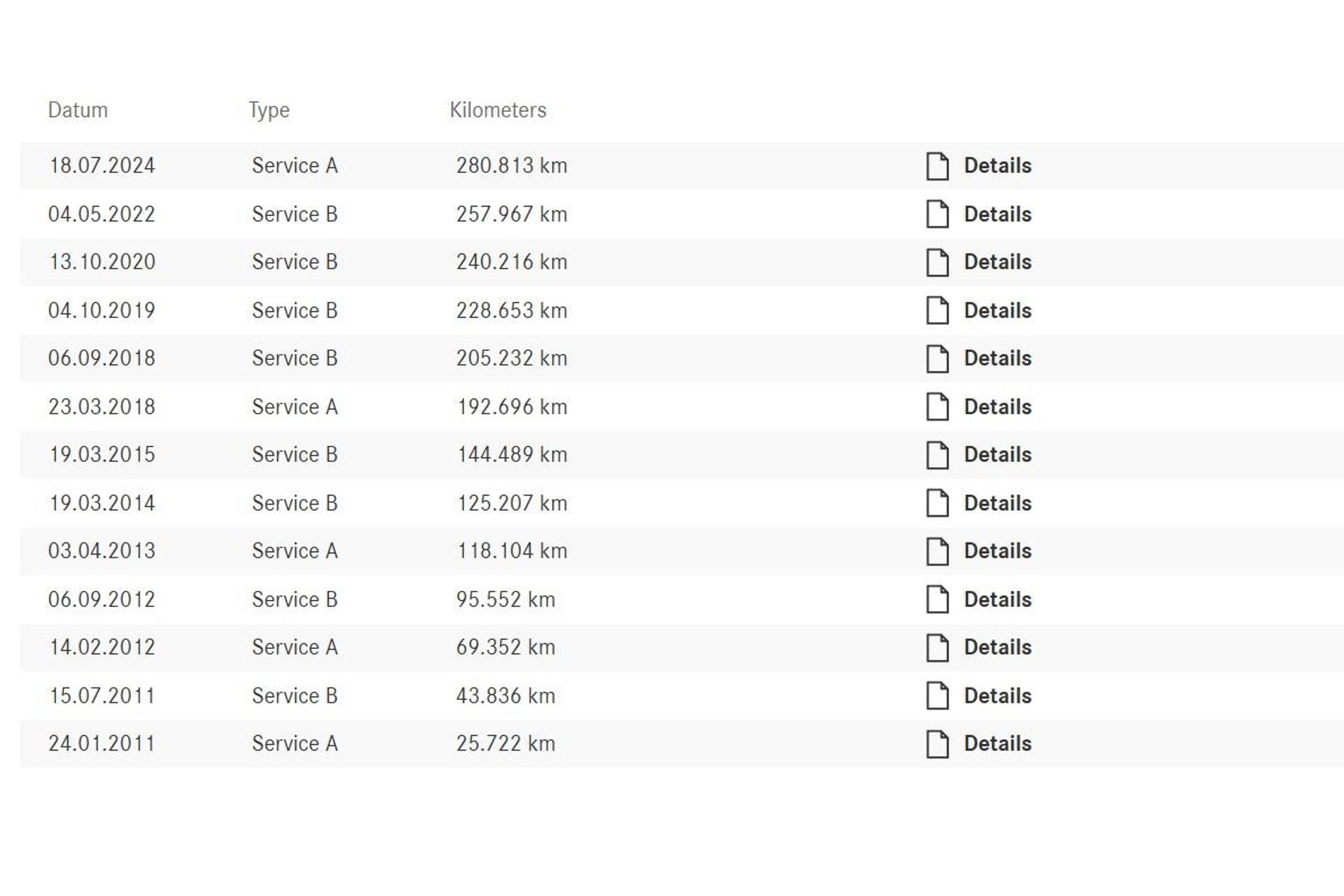Click the document icon for 13.10.2020 service
1344x896 pixels.
pyautogui.click(x=937, y=262)
